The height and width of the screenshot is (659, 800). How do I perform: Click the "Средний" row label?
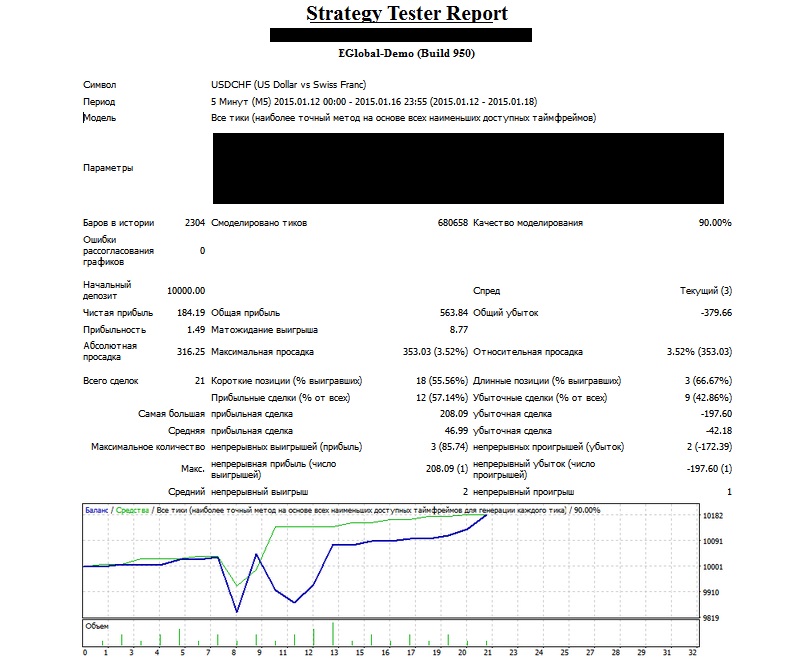point(186,492)
